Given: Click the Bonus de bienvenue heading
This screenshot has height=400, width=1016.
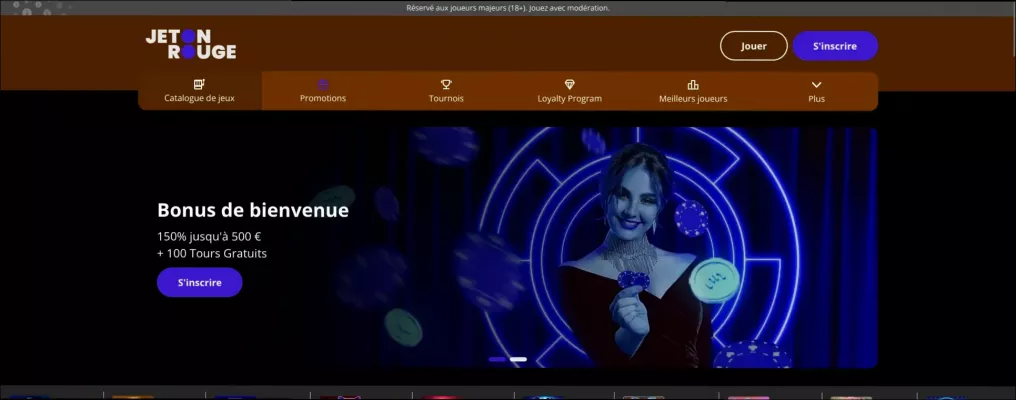Looking at the screenshot, I should pyautogui.click(x=253, y=210).
